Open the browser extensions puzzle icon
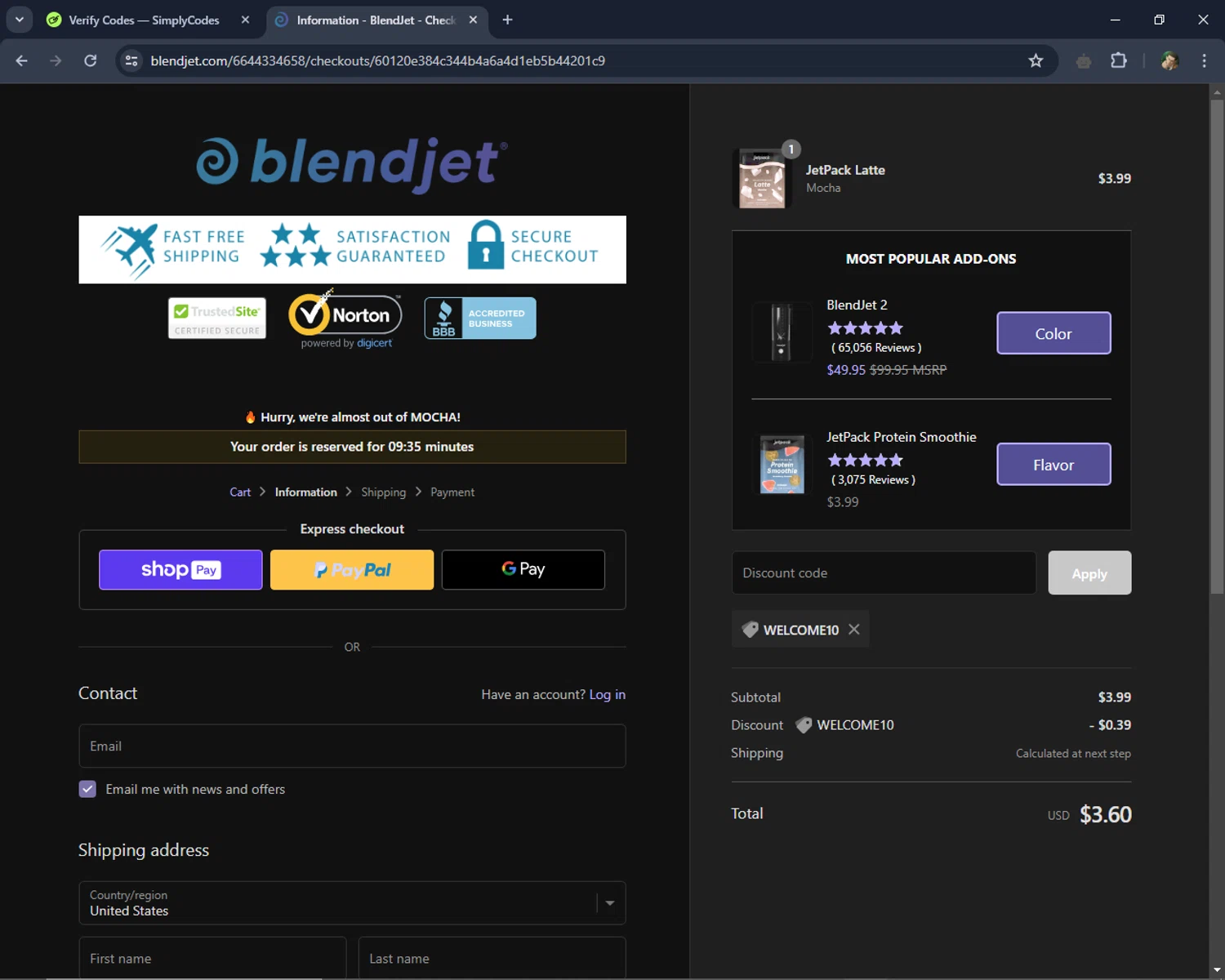Screen dimensions: 1225x980 1119,60
